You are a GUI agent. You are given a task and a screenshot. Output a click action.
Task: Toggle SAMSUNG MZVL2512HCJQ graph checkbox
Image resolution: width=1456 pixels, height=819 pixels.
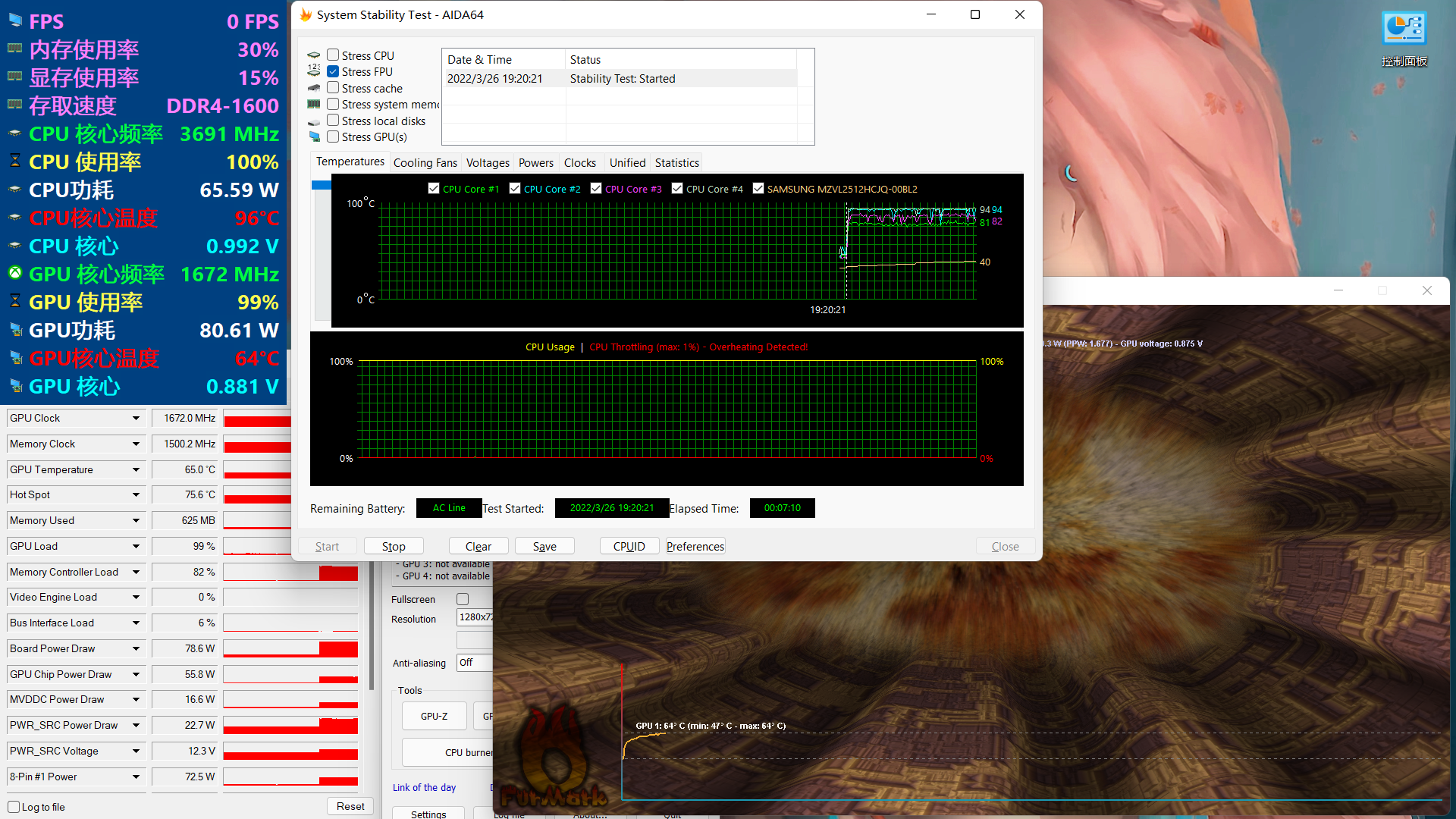(758, 188)
